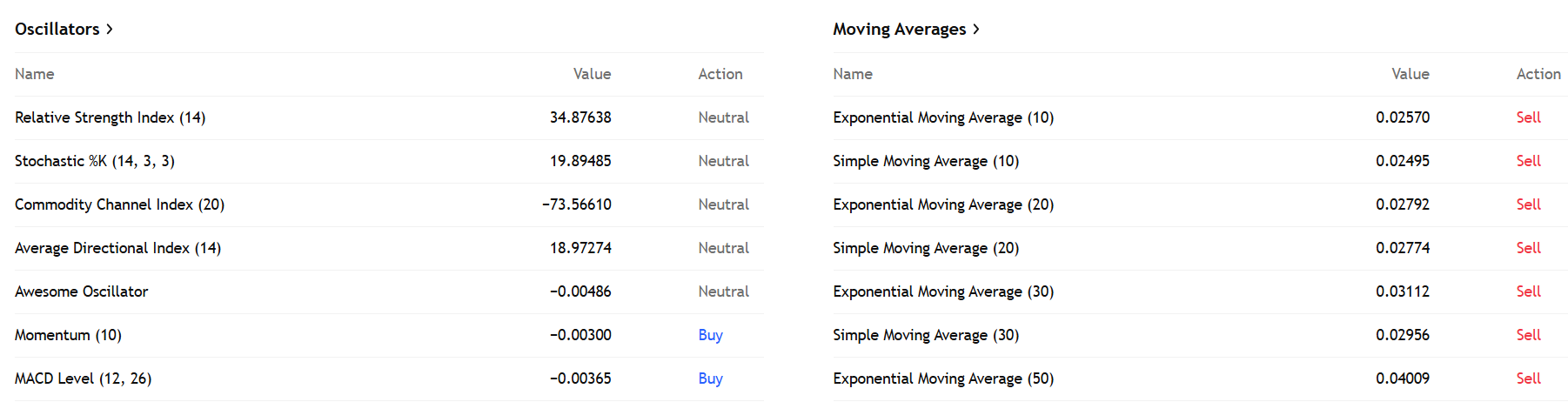Click Exponential Moving Average (50) value 0.04009

click(x=1402, y=379)
